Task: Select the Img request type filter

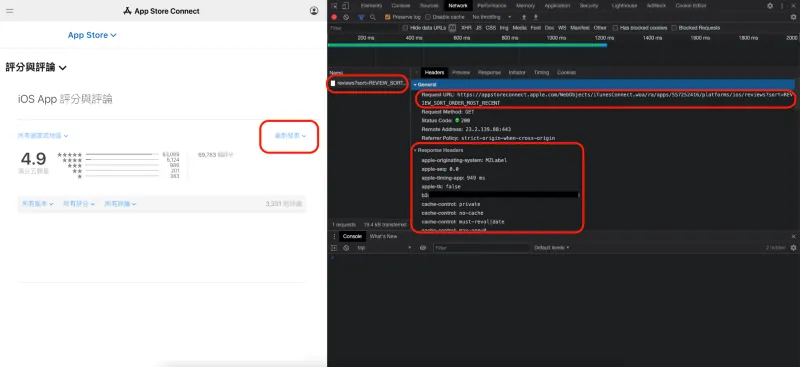Action: click(504, 28)
